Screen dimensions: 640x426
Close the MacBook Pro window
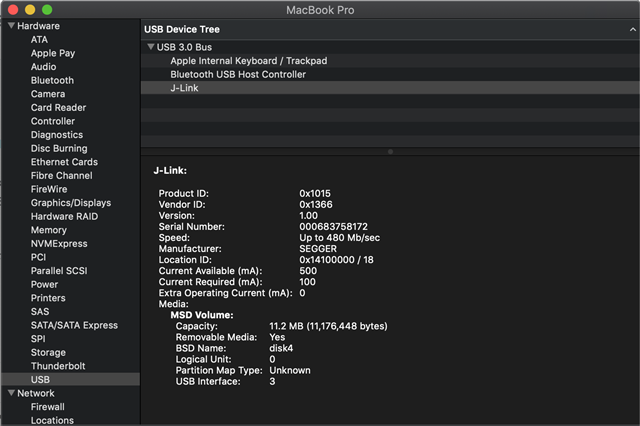[x=13, y=10]
